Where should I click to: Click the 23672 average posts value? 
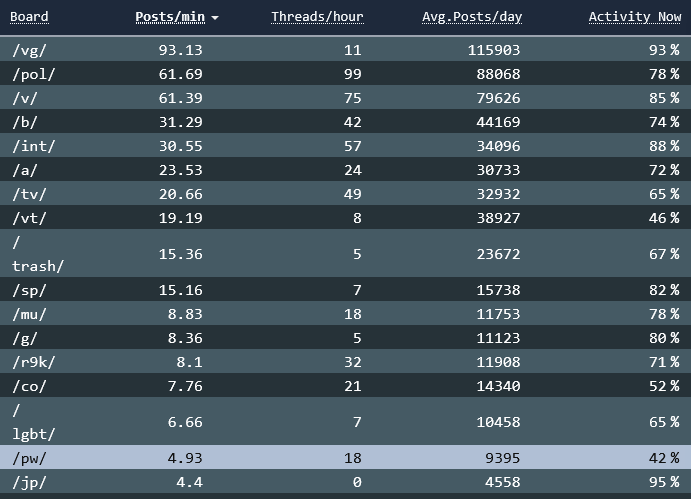498,254
